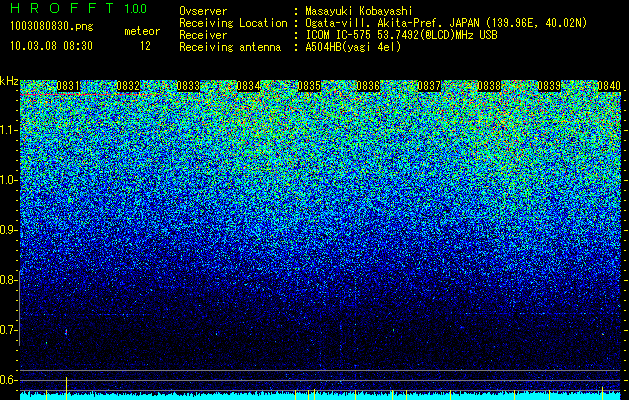
Task: Select the meteor count value 12
Action: (145, 46)
